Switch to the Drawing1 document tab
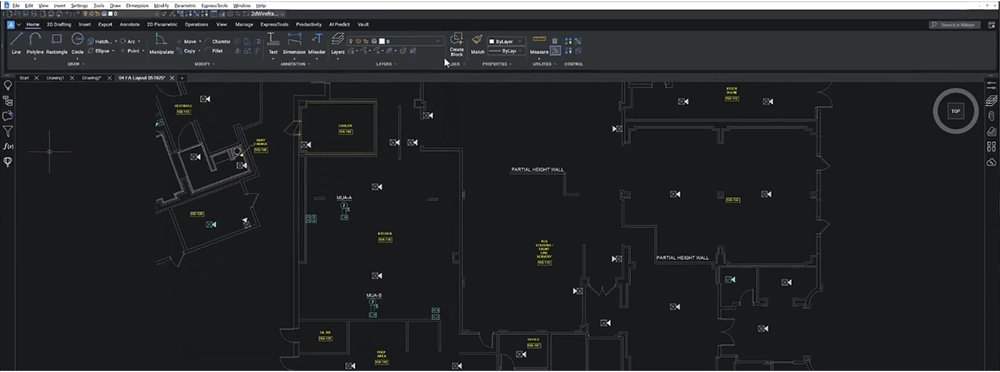 (x=55, y=78)
